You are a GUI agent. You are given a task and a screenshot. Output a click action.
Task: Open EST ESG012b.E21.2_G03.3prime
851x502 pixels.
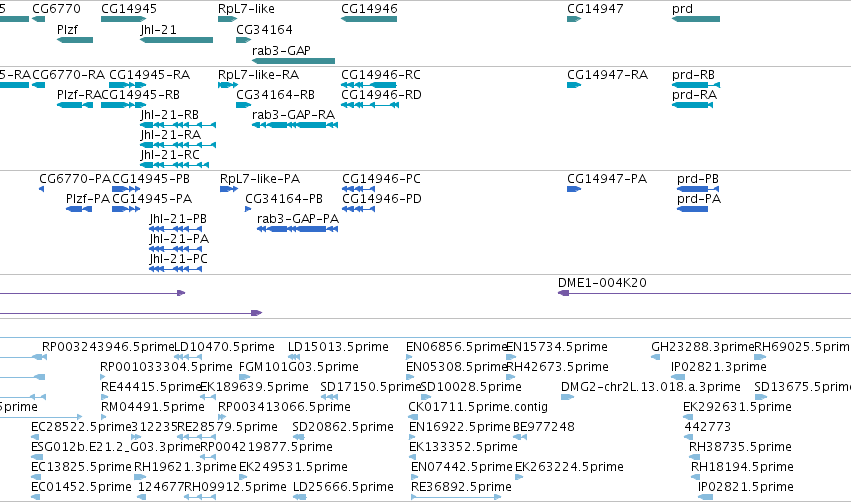(116, 447)
